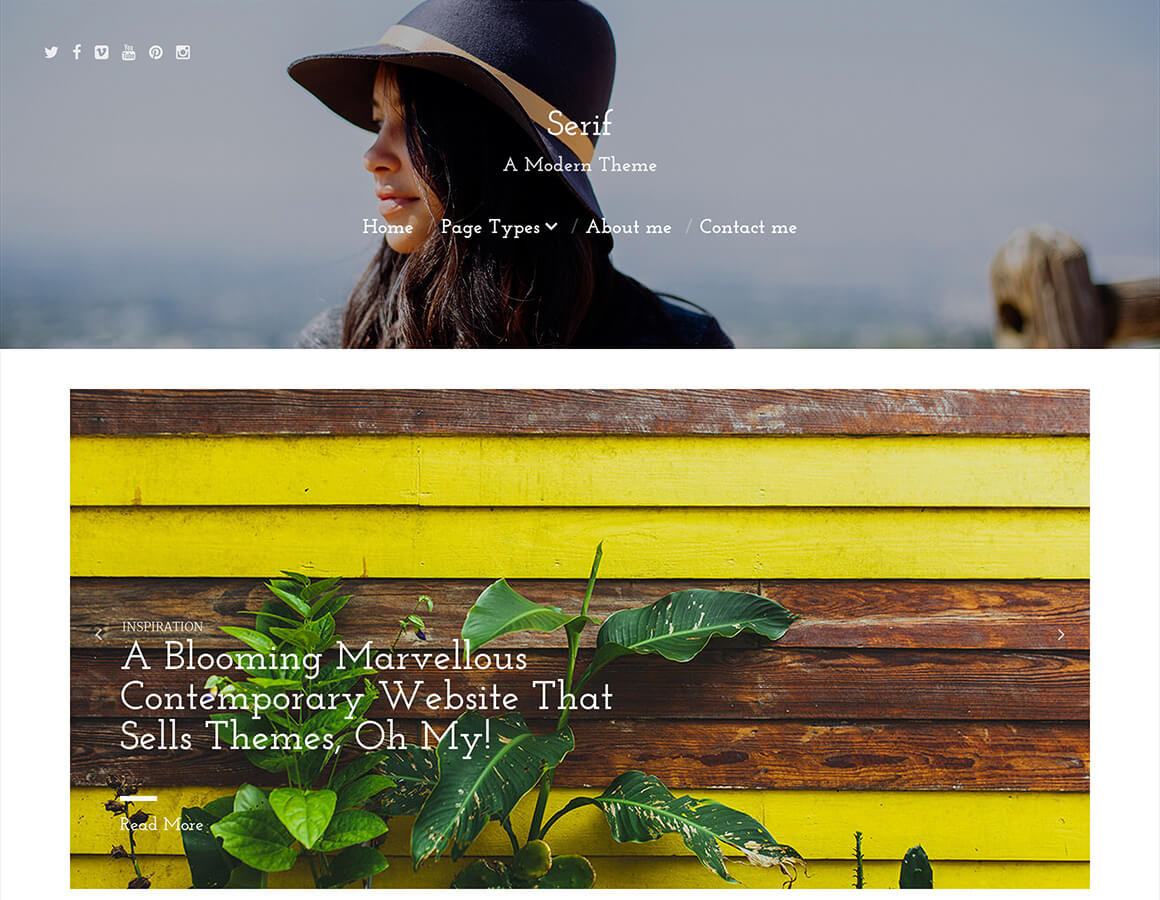1160x900 pixels.
Task: Click the woman in hat header photo
Action: coord(580,174)
